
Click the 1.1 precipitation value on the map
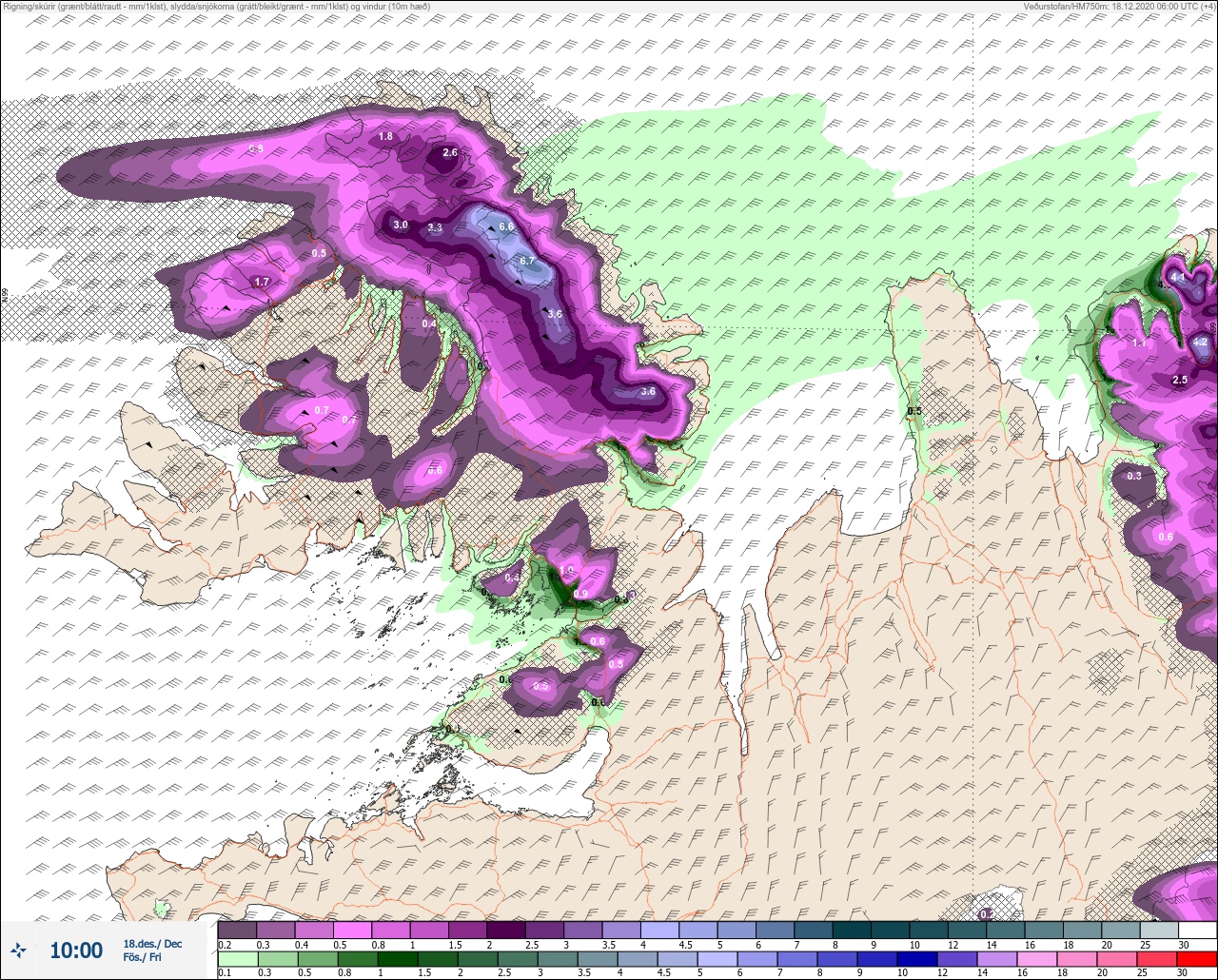tap(1139, 343)
